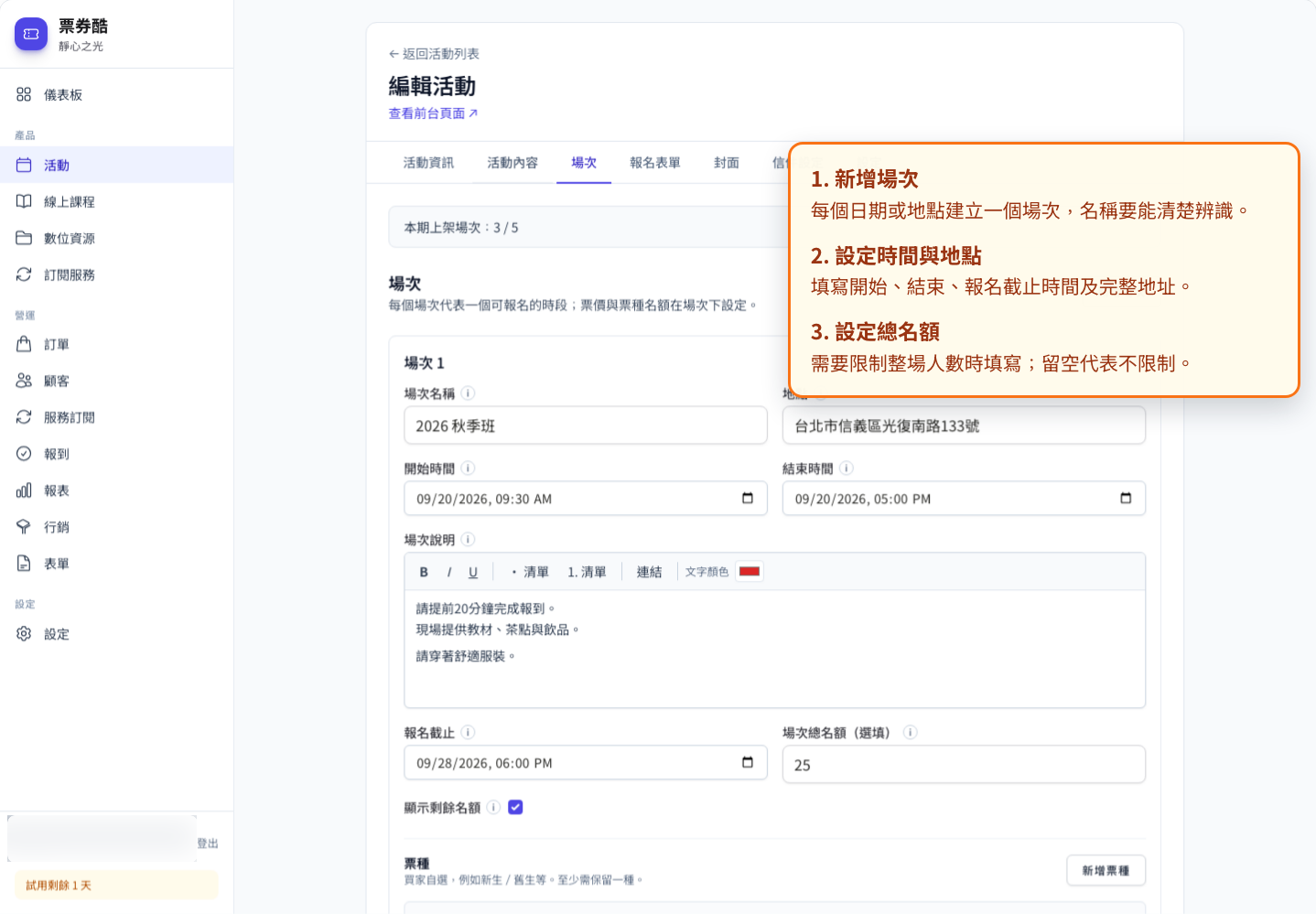
Task: Switch to the 報名表單 tab
Action: tap(655, 163)
